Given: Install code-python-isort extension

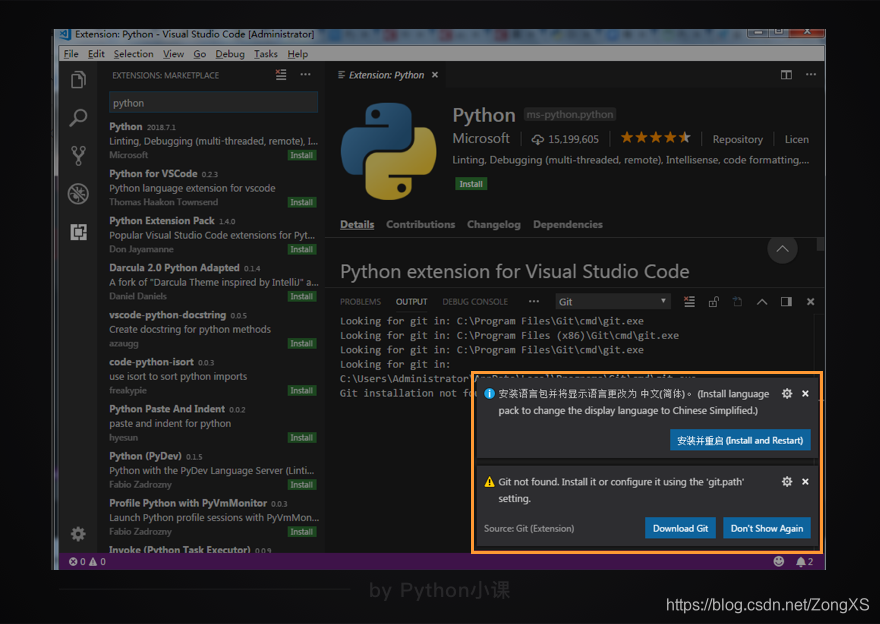Looking at the screenshot, I should tap(302, 391).
